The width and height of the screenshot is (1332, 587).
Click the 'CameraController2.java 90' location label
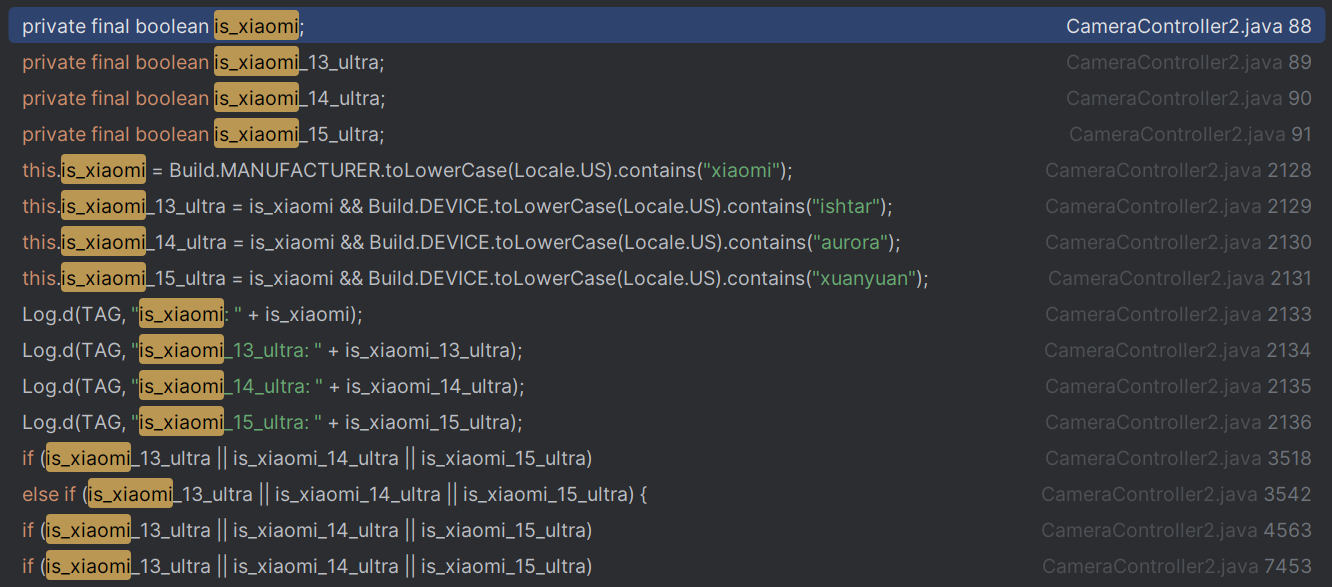[x=1188, y=98]
